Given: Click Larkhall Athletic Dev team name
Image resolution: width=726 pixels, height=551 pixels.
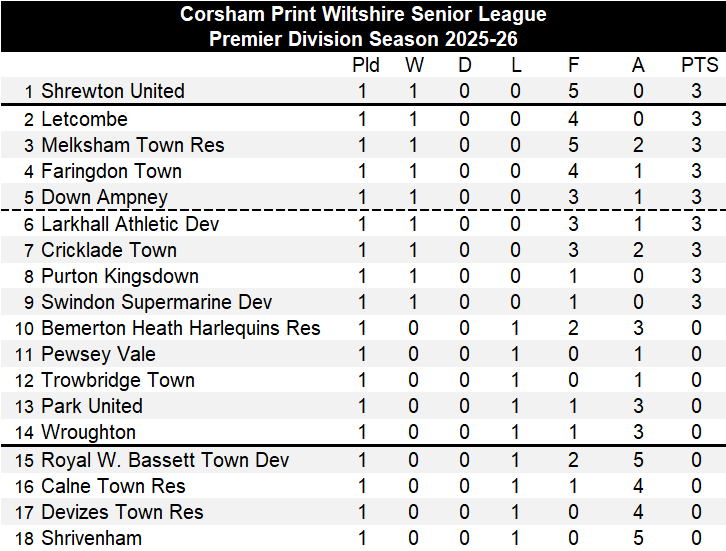Looking at the screenshot, I should [130, 224].
